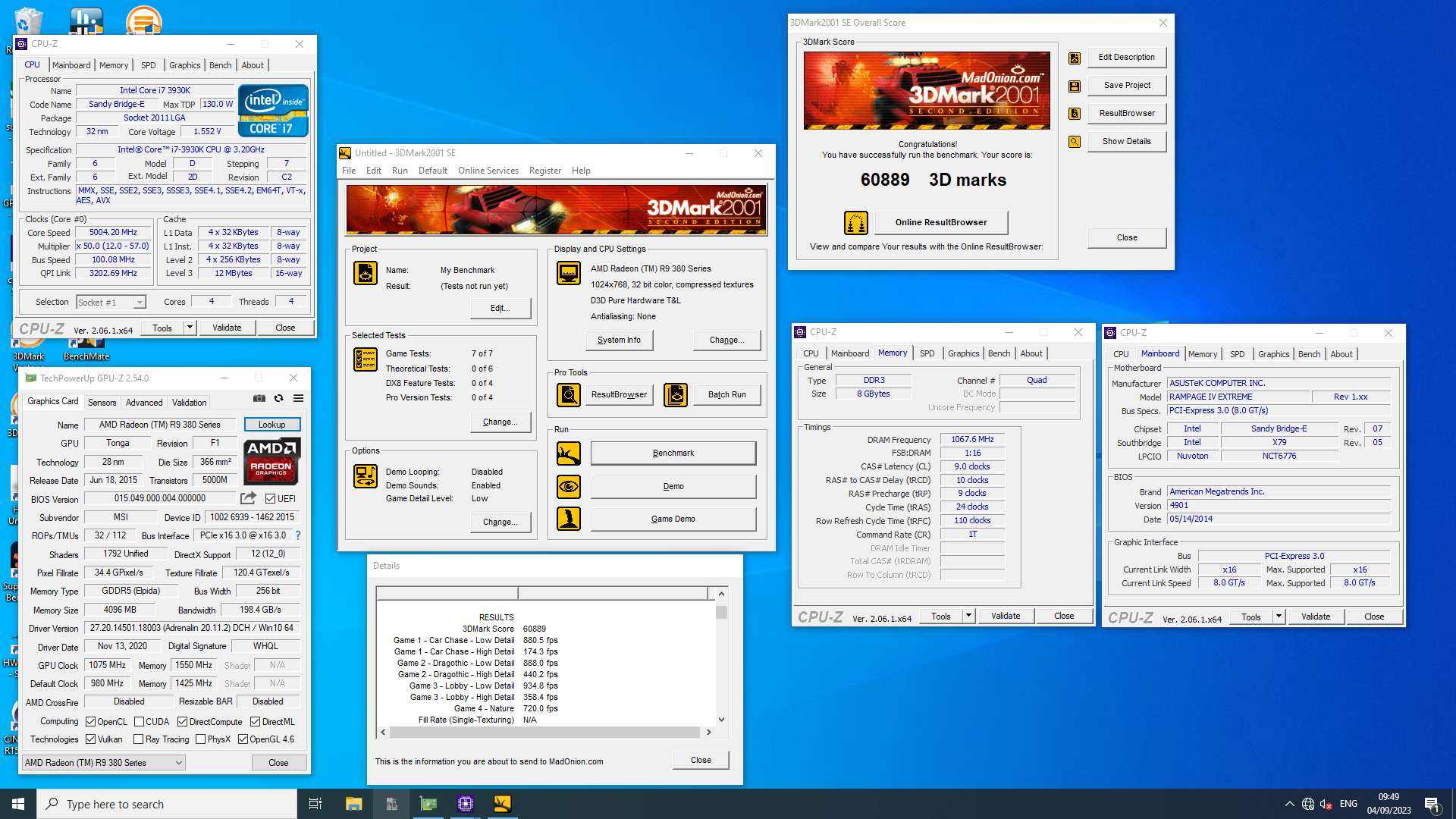Toggle the DirectML checkbox
1456x819 pixels.
(x=256, y=722)
